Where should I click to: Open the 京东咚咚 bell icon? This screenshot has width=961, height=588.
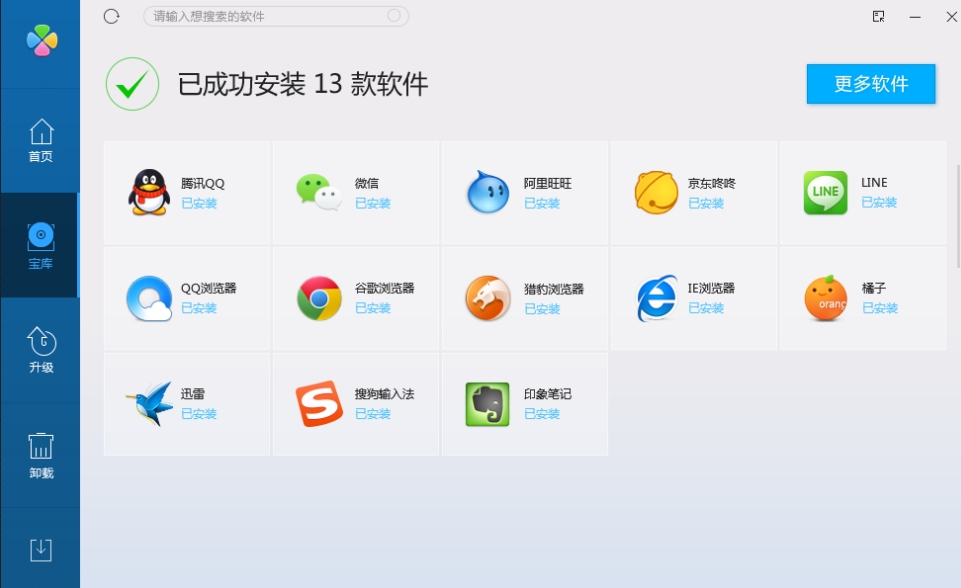656,192
